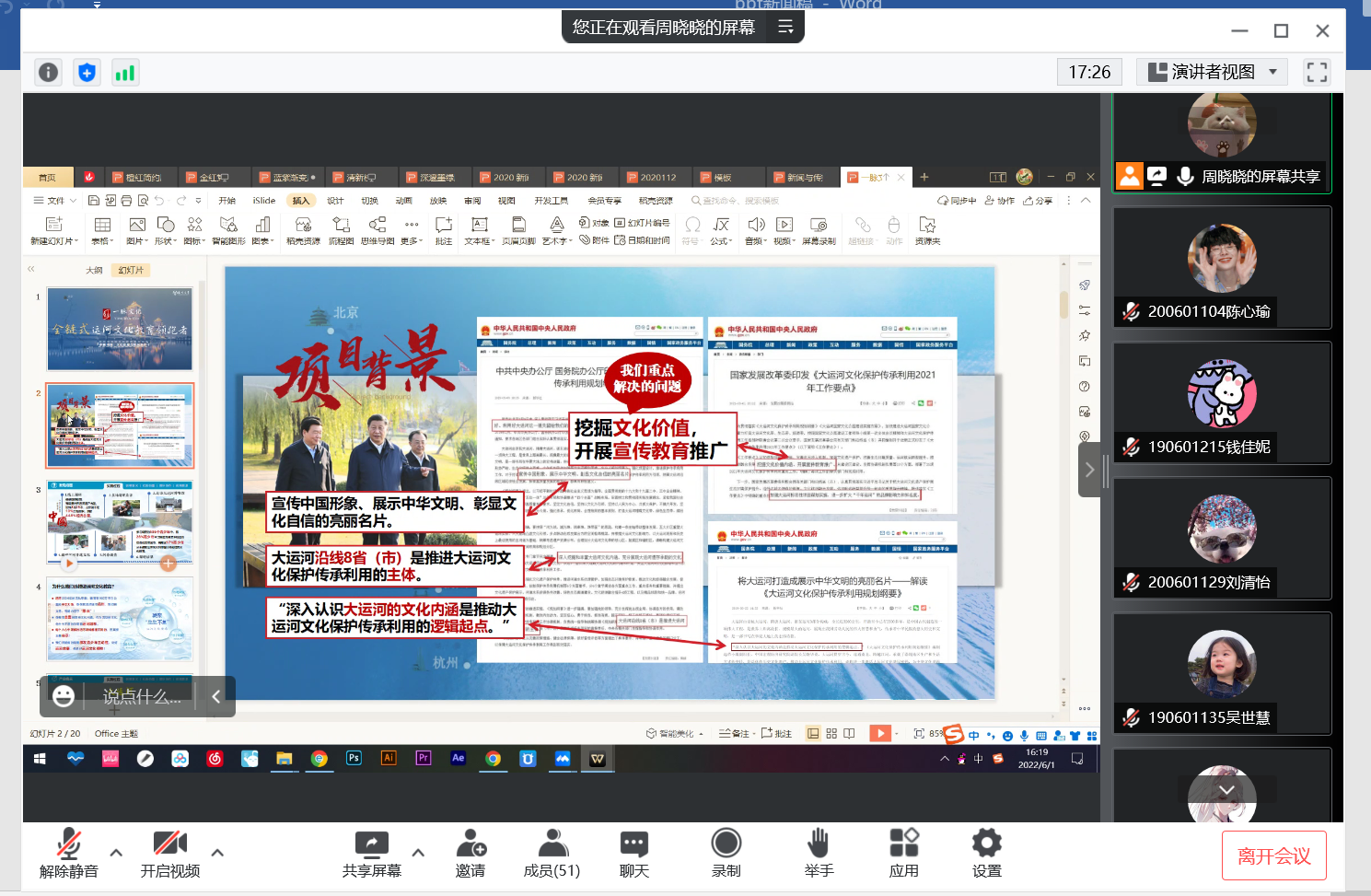Open menu beside 您正在观看周晓晓的屏幕
The height and width of the screenshot is (896, 1371).
point(785,28)
